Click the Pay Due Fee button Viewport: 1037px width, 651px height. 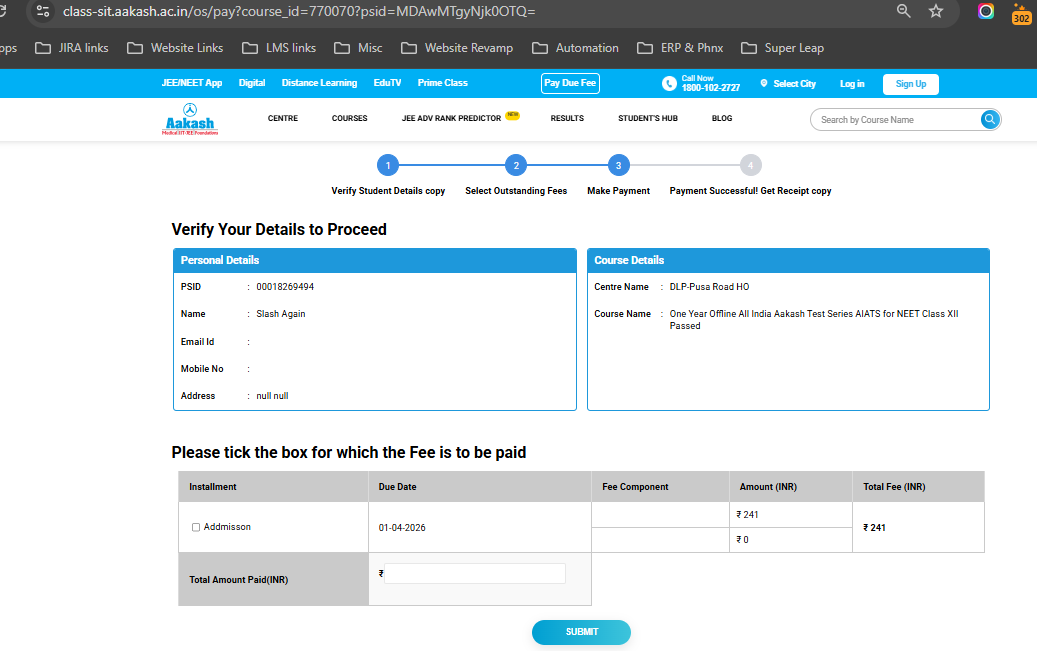click(x=570, y=83)
